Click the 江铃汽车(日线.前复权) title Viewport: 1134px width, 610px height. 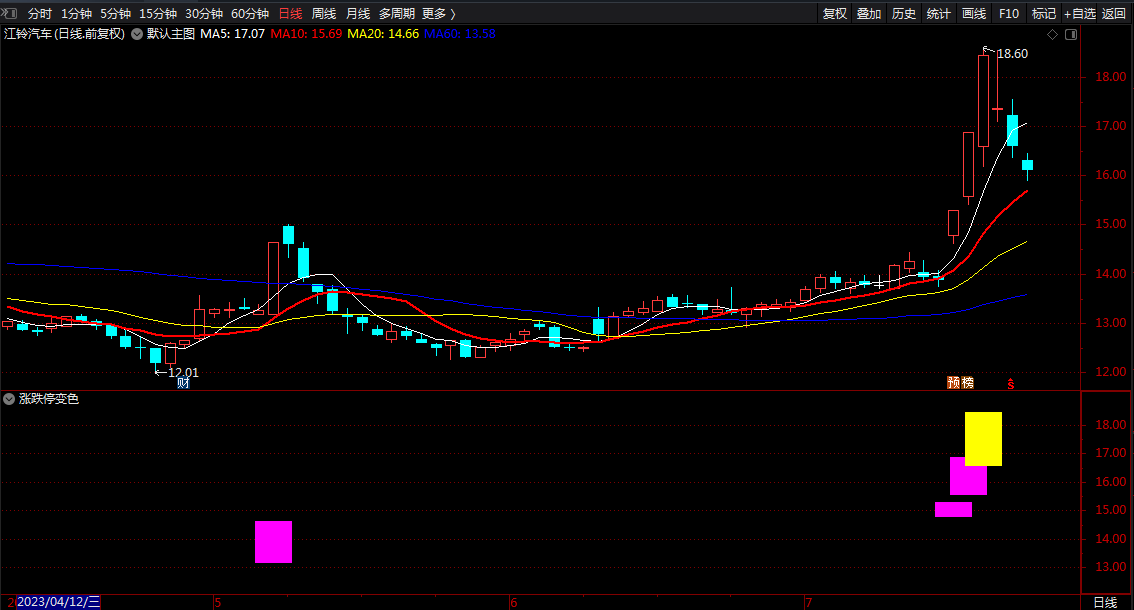(x=64, y=34)
